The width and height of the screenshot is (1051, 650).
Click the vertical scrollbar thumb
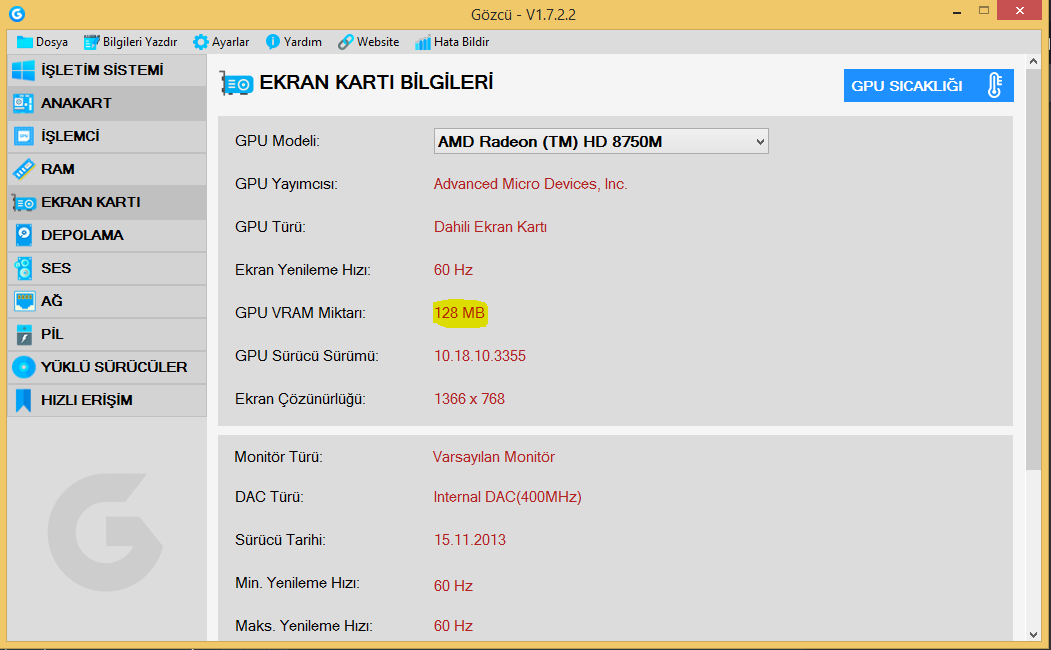point(1034,268)
